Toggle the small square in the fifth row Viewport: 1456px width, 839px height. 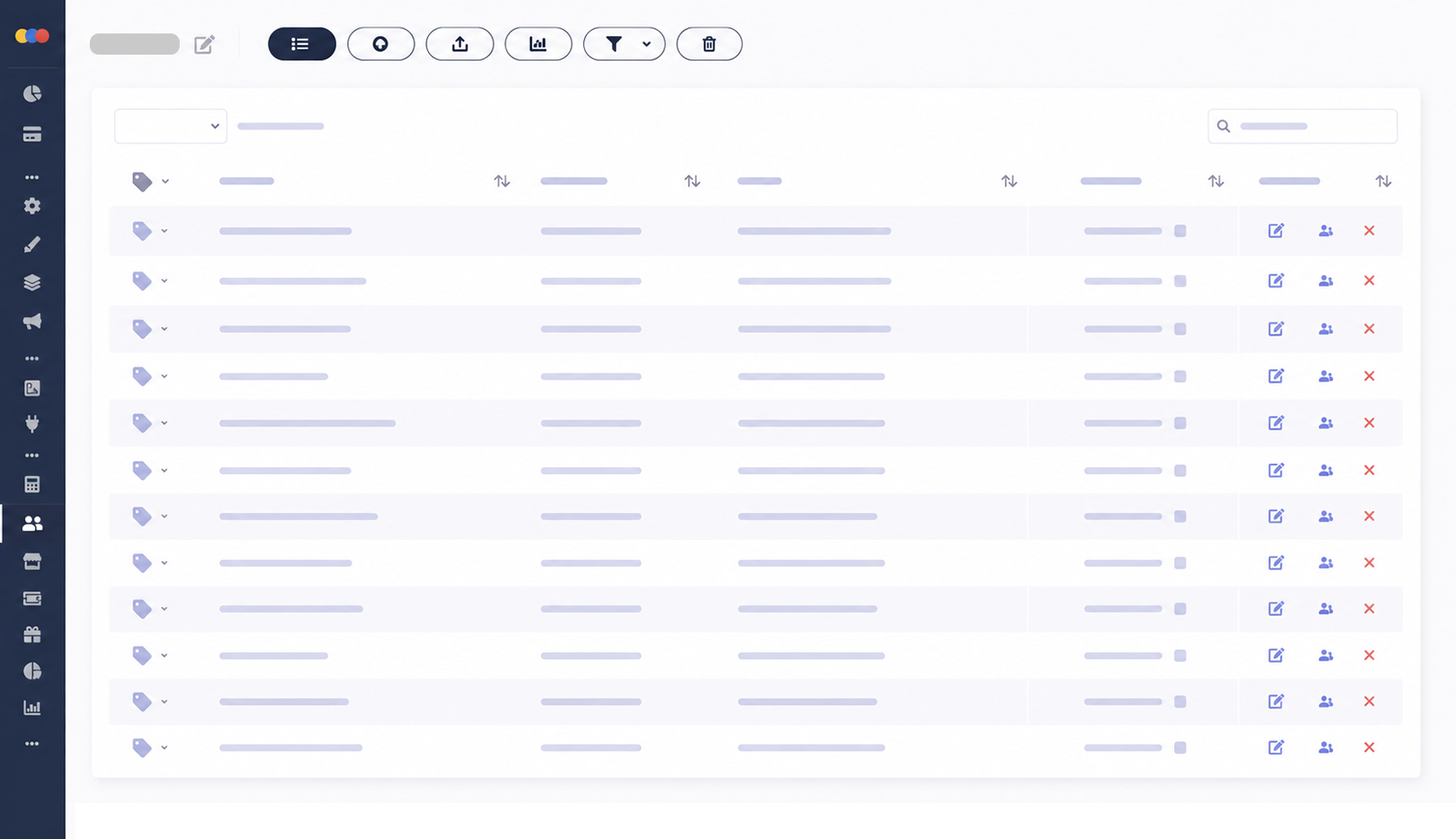pyautogui.click(x=1180, y=423)
